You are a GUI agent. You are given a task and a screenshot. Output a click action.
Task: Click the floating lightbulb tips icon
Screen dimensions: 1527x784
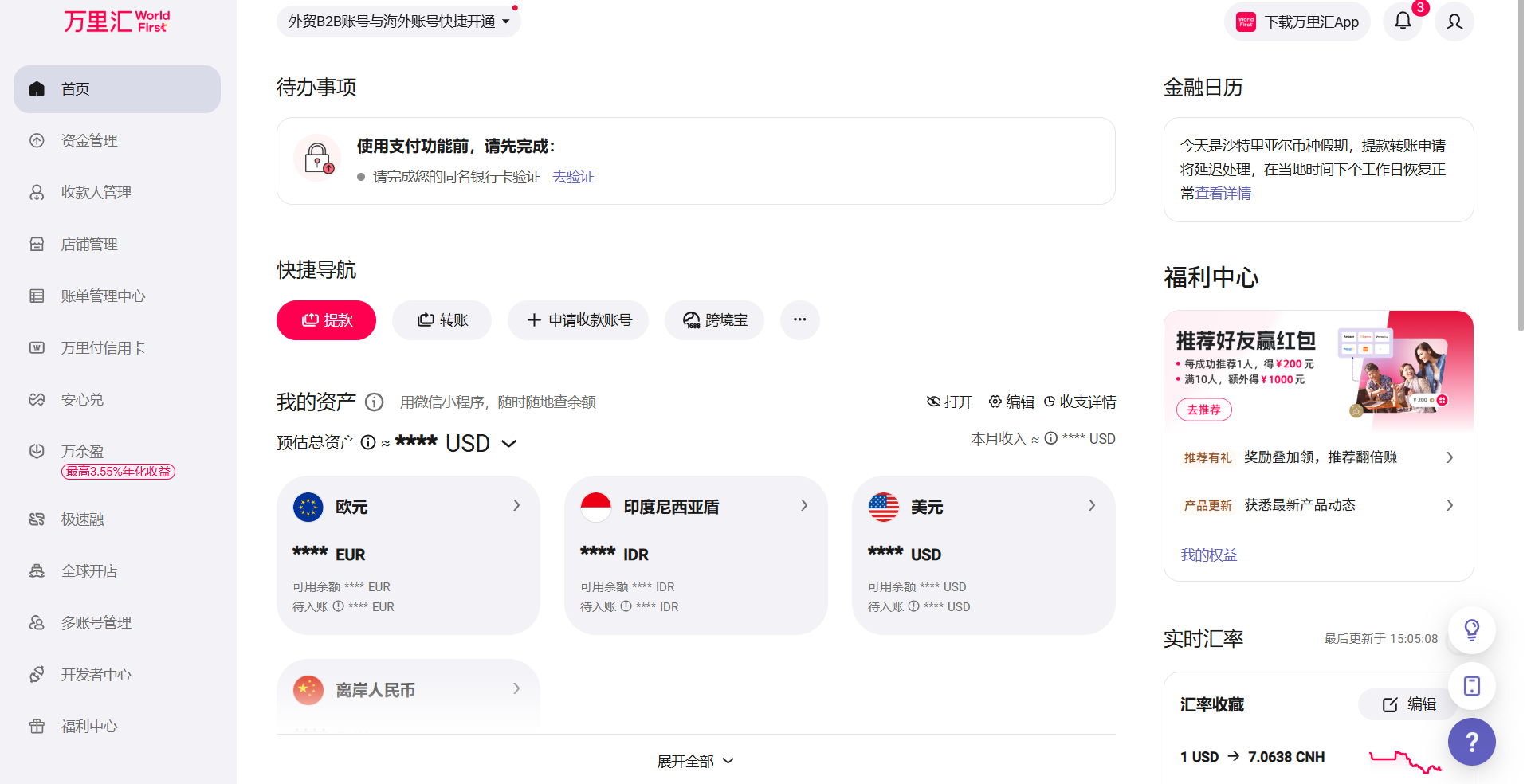[x=1471, y=630]
